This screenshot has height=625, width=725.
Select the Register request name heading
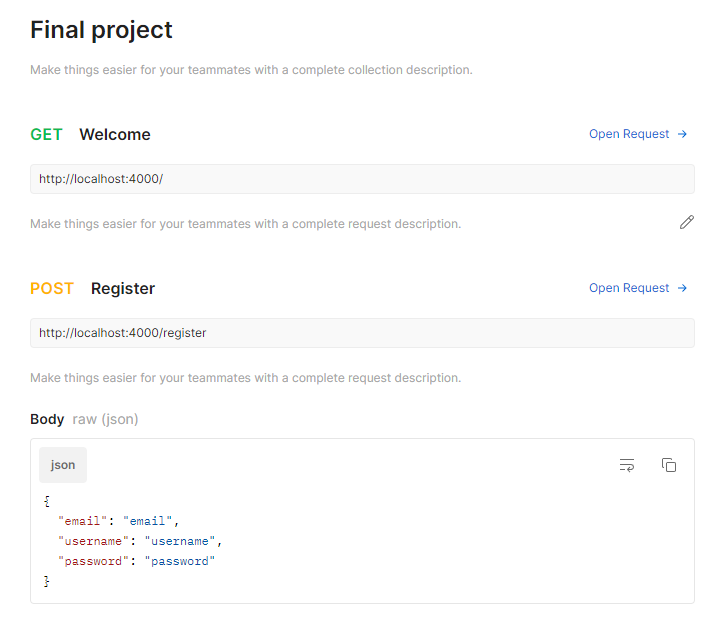pyautogui.click(x=123, y=288)
